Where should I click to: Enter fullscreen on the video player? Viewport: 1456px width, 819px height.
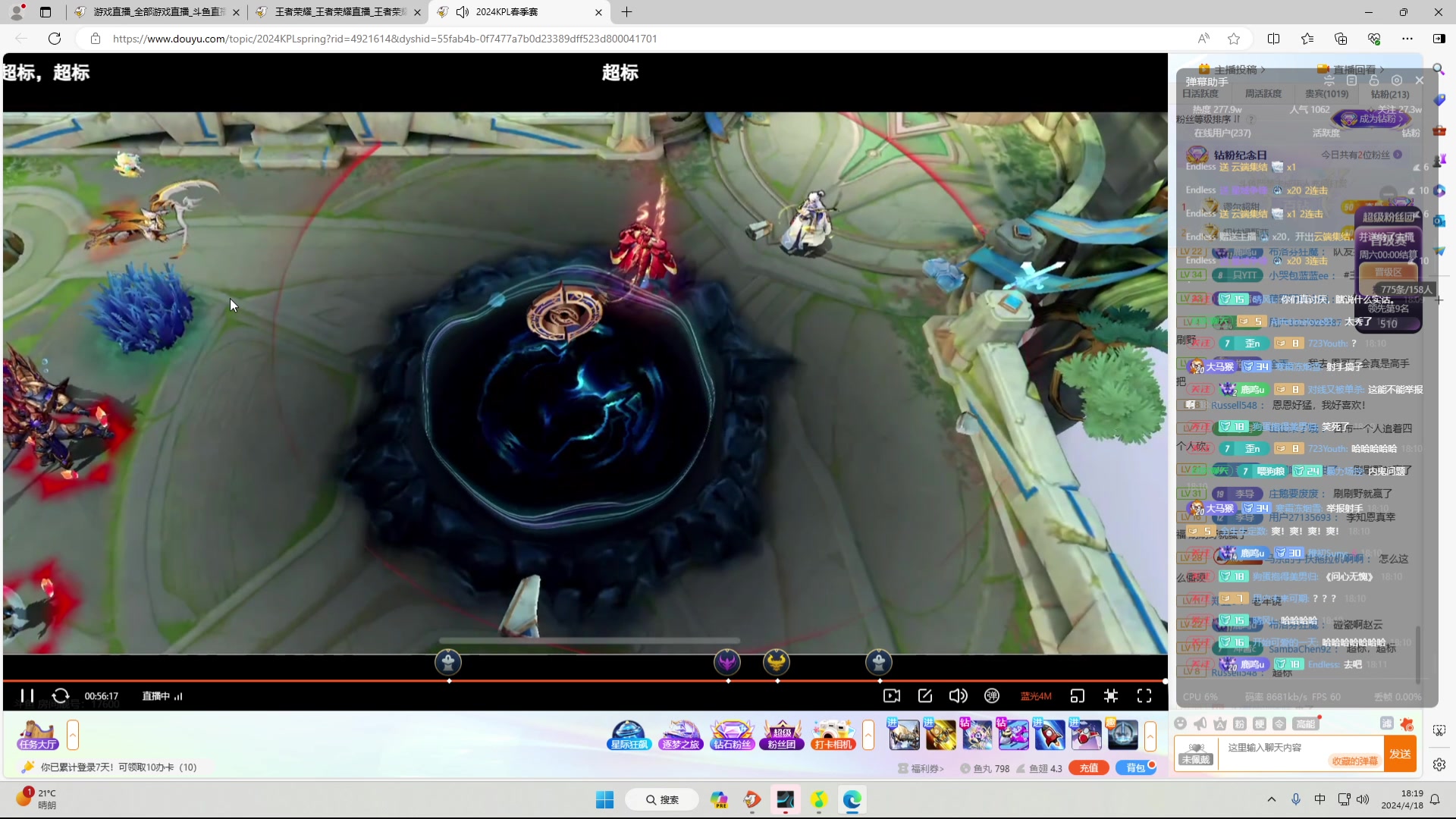pyautogui.click(x=1144, y=695)
